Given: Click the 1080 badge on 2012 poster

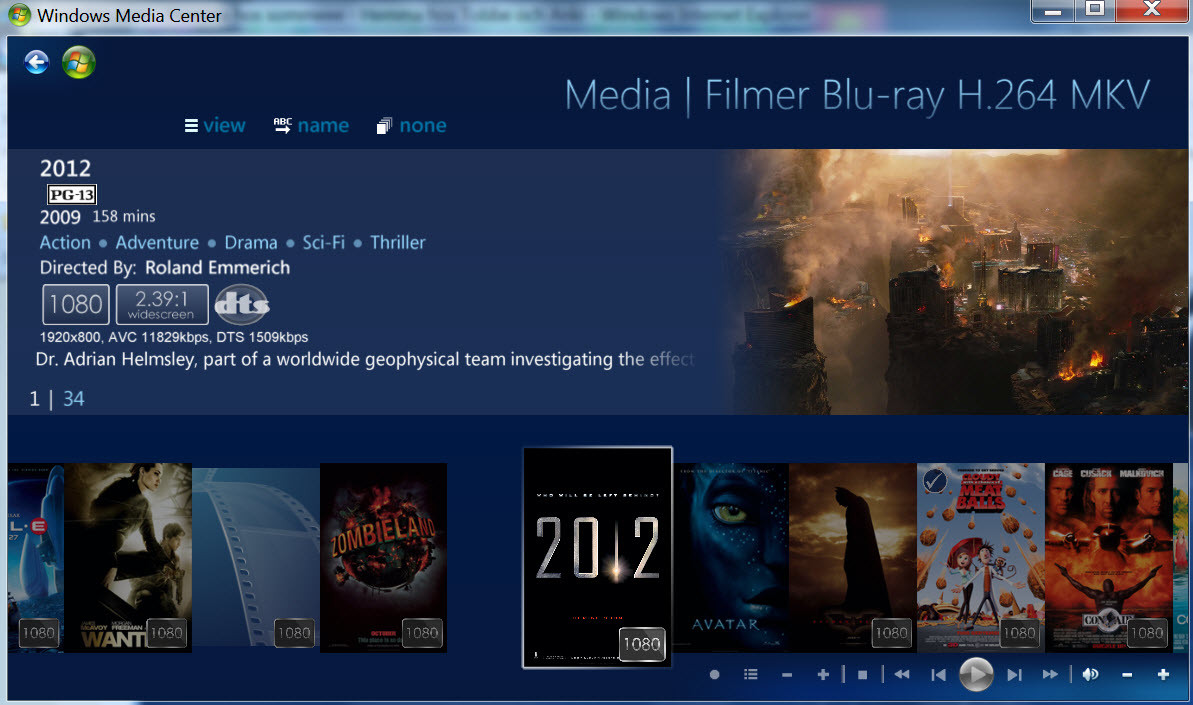Looking at the screenshot, I should 642,644.
